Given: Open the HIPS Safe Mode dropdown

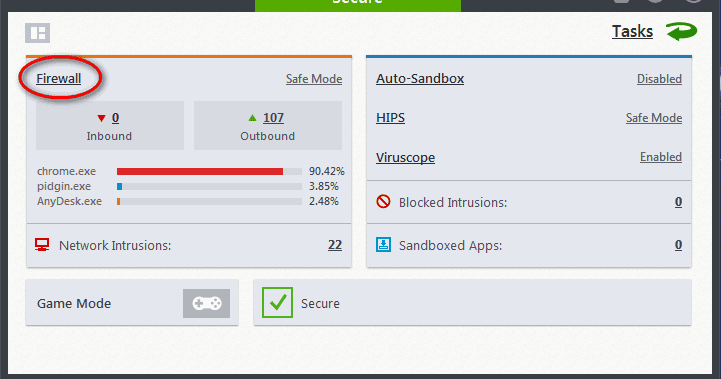Looking at the screenshot, I should click(x=653, y=118).
